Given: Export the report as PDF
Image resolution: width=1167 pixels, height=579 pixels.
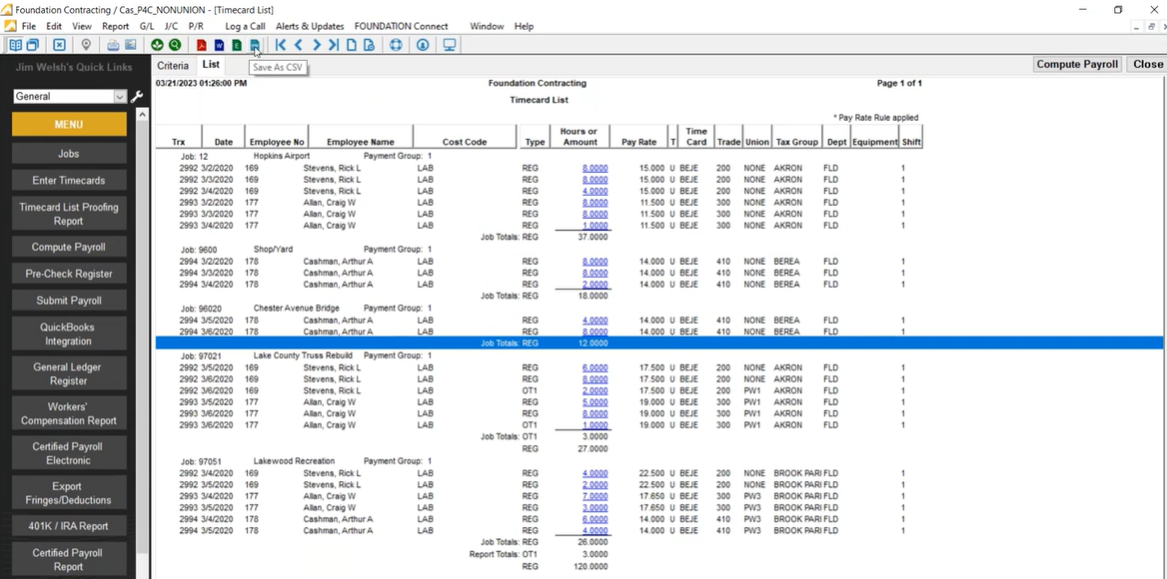Looking at the screenshot, I should [201, 45].
